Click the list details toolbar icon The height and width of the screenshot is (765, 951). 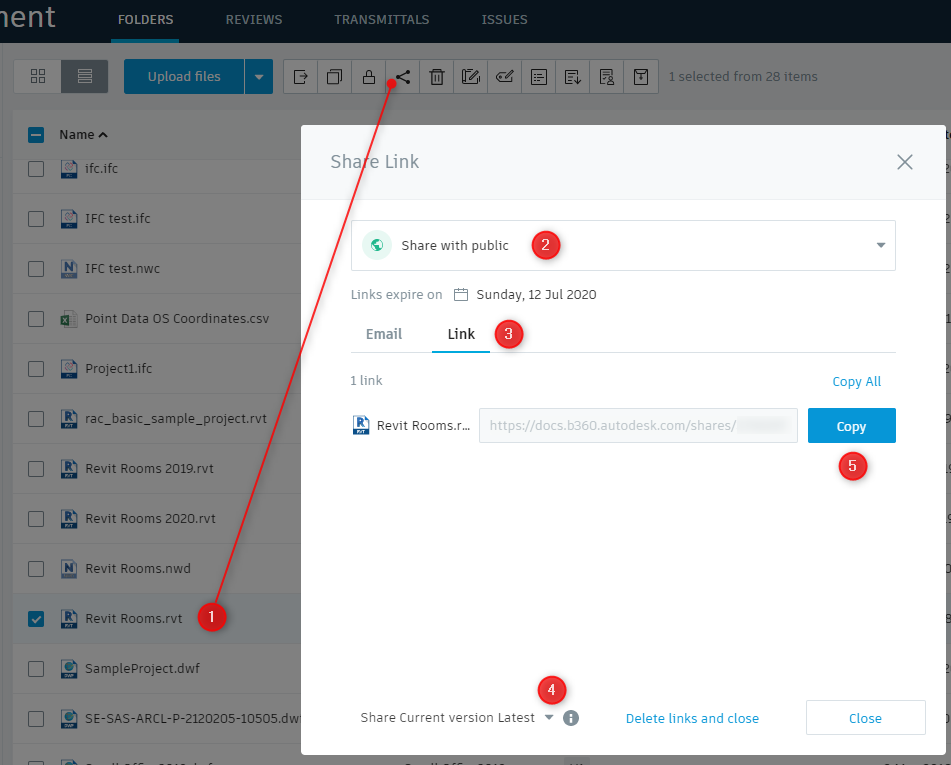539,77
